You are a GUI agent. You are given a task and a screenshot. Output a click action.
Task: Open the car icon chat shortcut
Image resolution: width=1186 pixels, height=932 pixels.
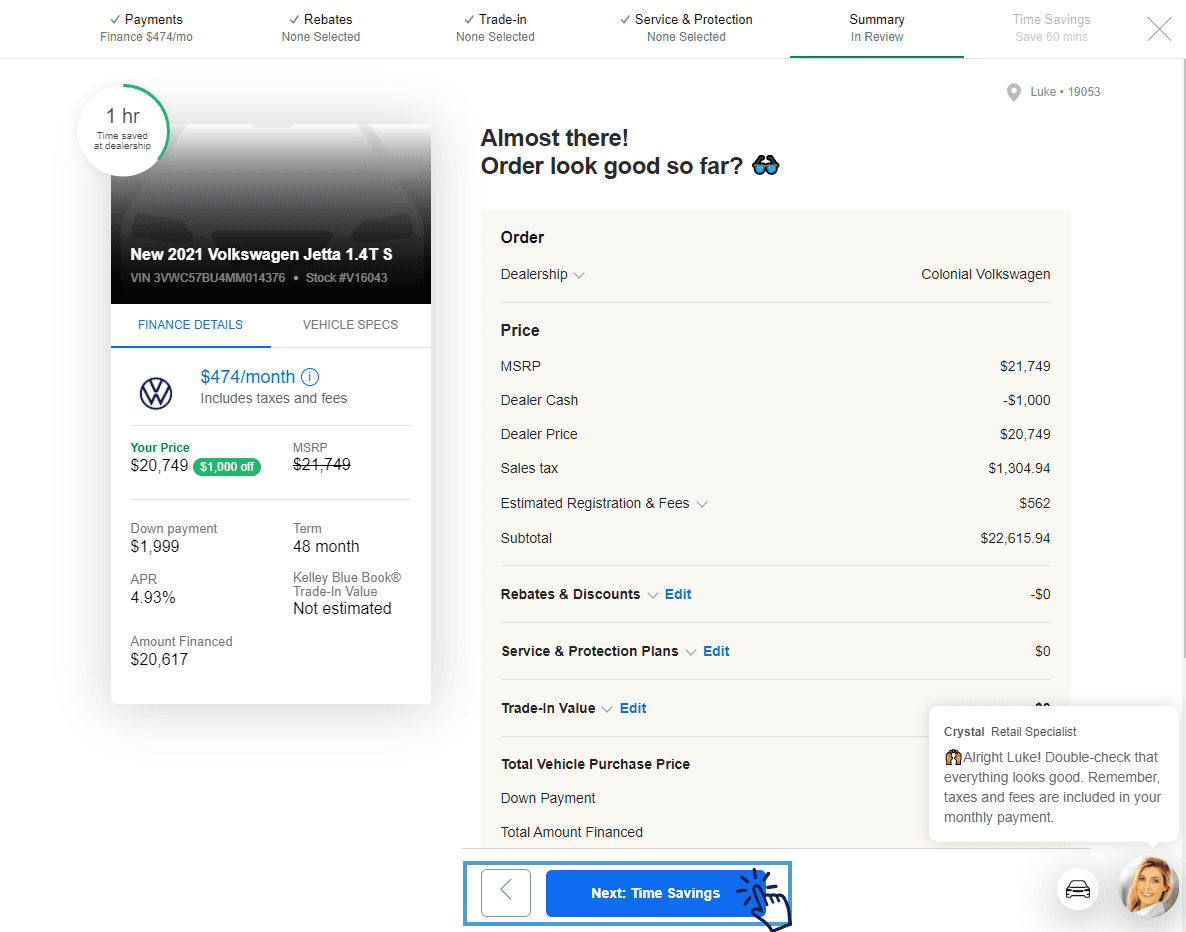pos(1077,889)
